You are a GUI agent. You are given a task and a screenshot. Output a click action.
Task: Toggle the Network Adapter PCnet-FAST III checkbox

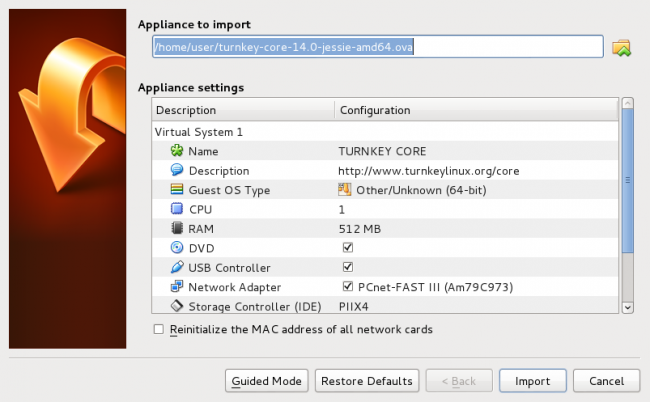point(347,287)
